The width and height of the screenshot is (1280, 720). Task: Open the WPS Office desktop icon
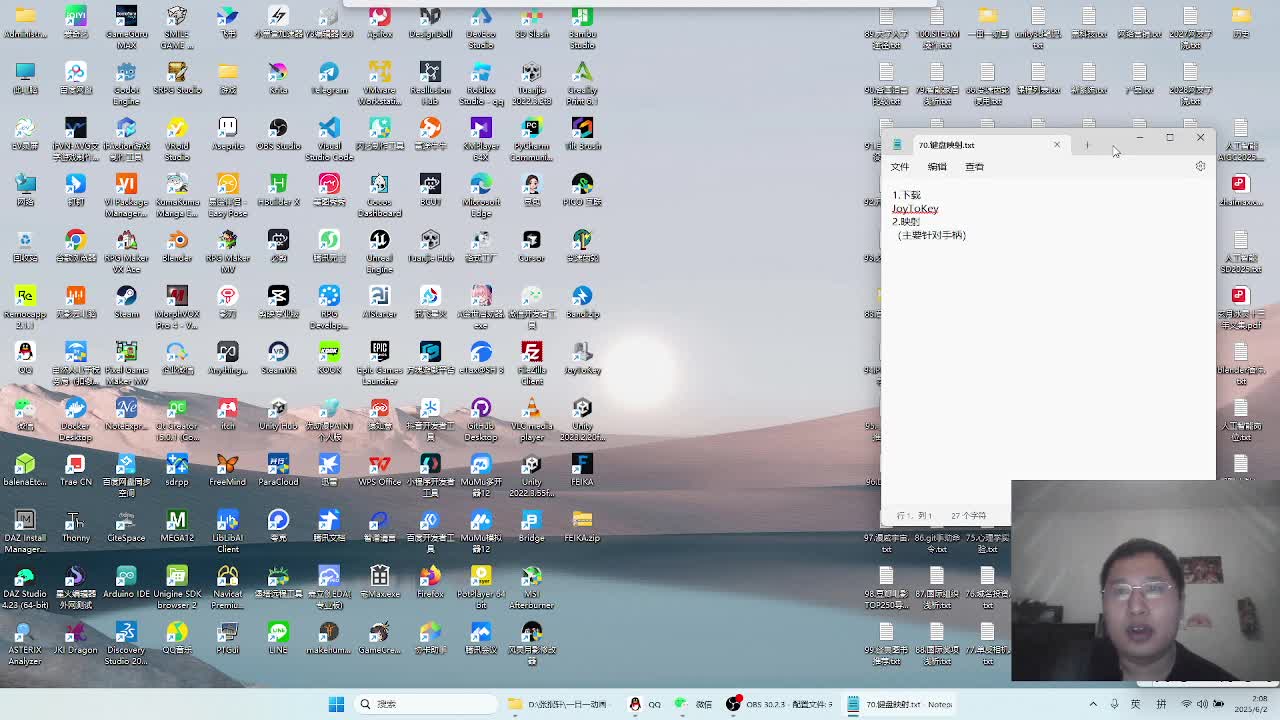tap(379, 470)
